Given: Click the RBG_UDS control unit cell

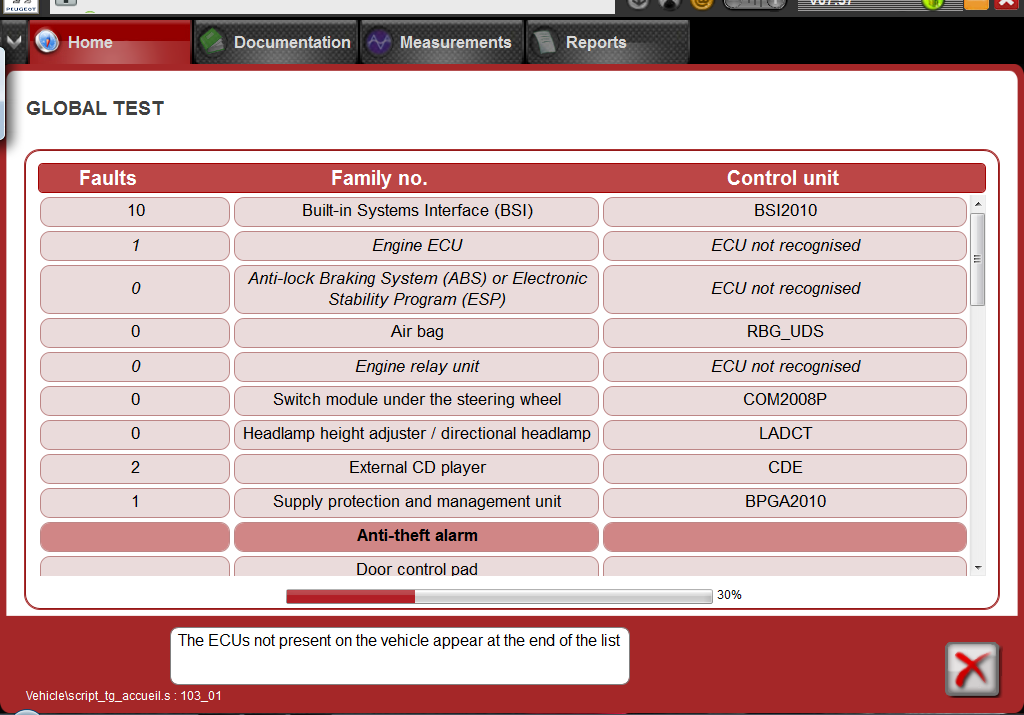Looking at the screenshot, I should point(785,332).
